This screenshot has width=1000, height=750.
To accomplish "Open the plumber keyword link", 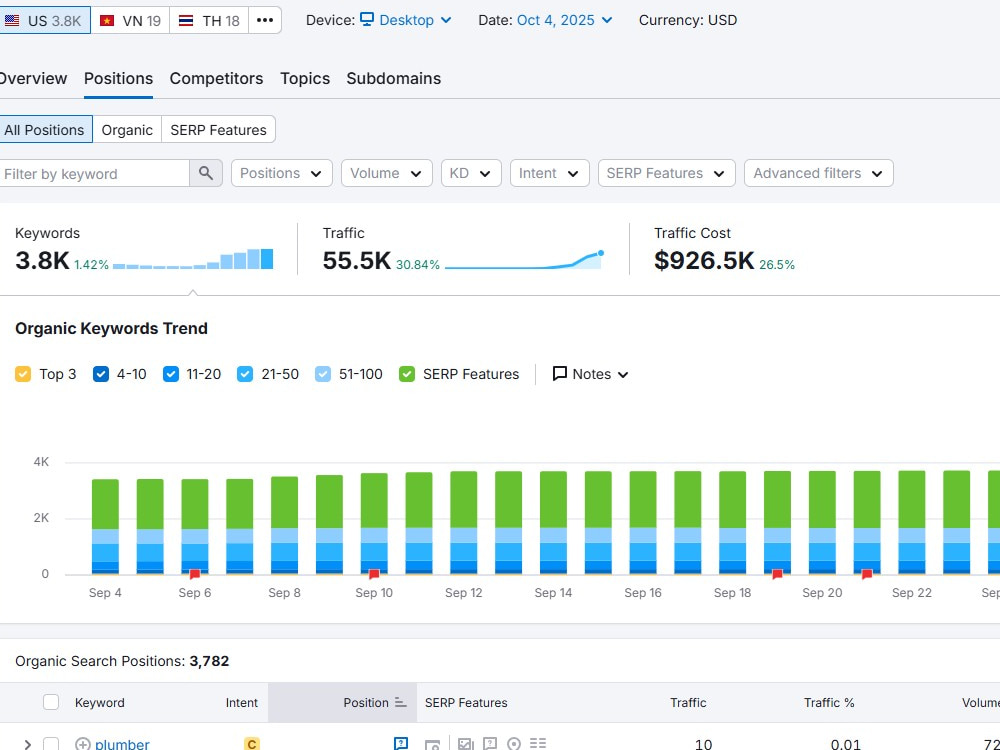I will pyautogui.click(x=122, y=744).
